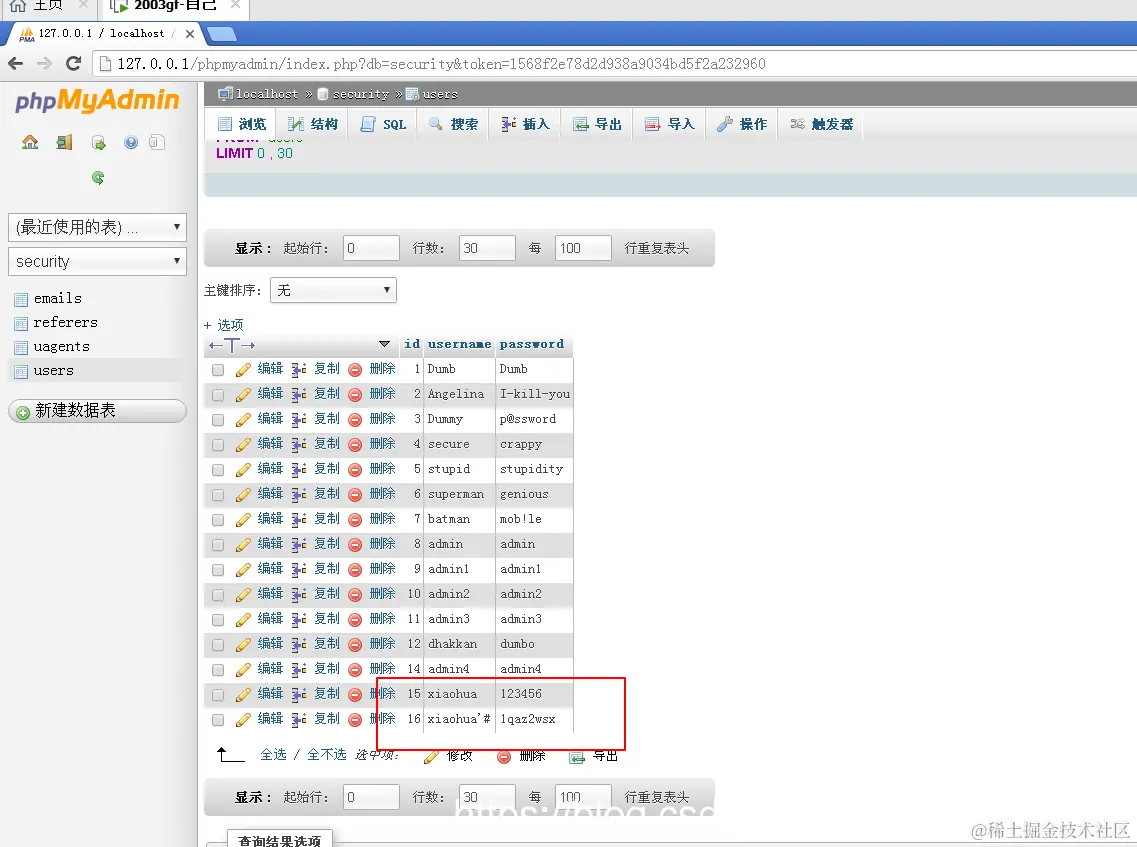
Task: Click delete icon for row admin1
Action: coord(355,570)
